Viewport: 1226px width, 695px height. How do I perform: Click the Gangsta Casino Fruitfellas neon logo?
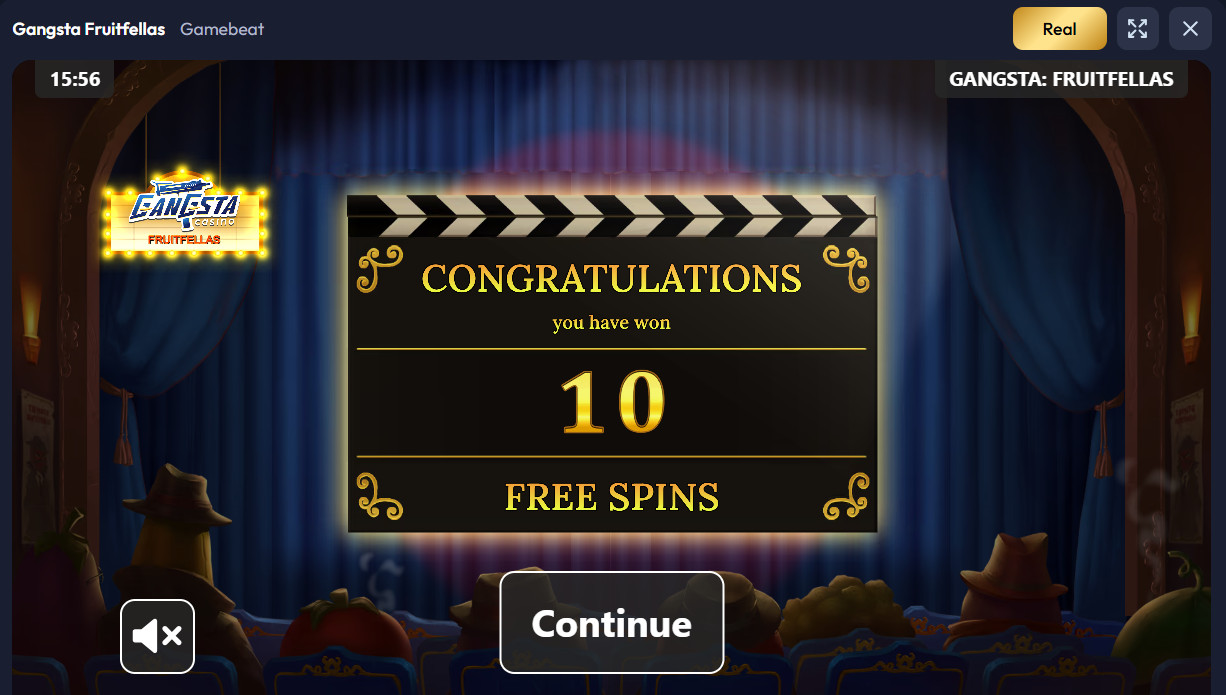point(185,213)
